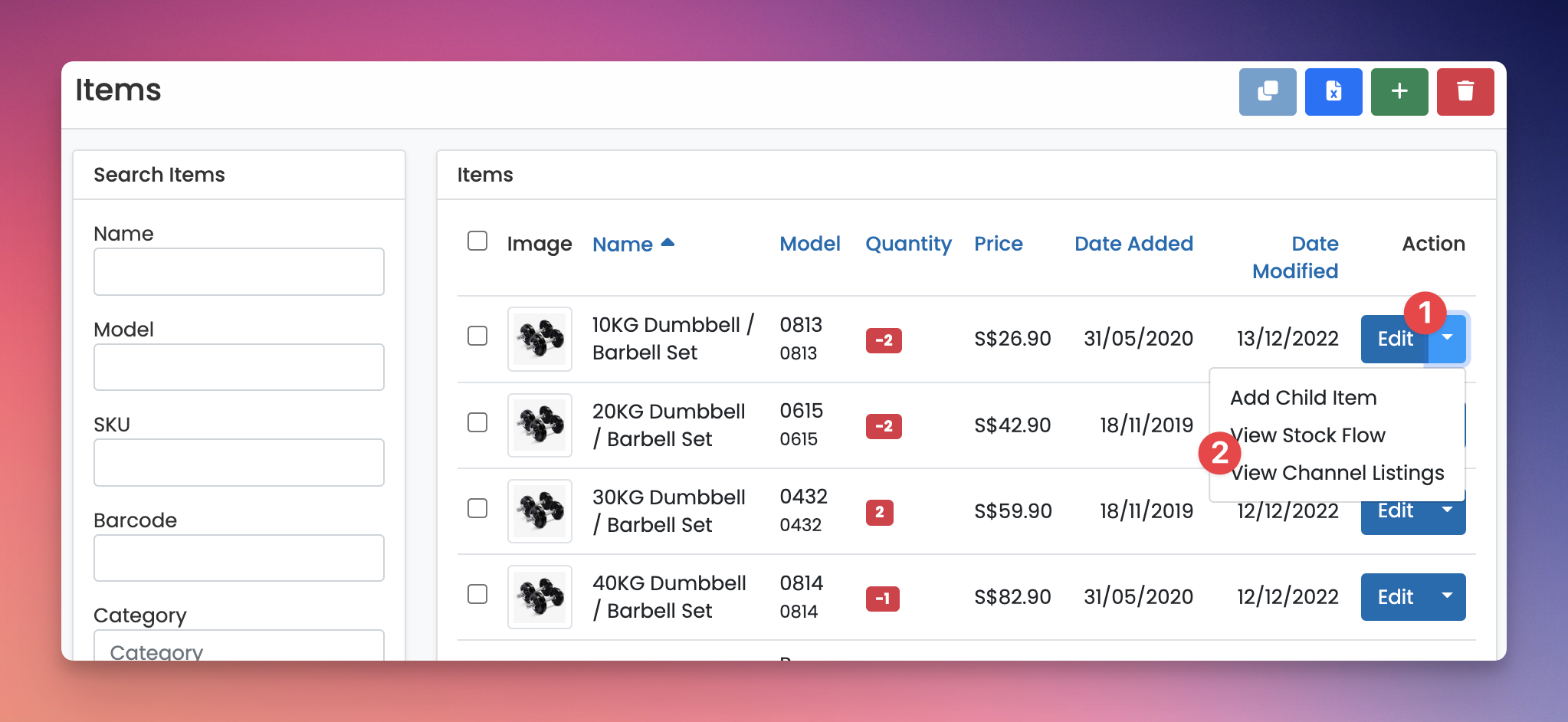Click model number 0813
The height and width of the screenshot is (722, 1568).
click(801, 325)
